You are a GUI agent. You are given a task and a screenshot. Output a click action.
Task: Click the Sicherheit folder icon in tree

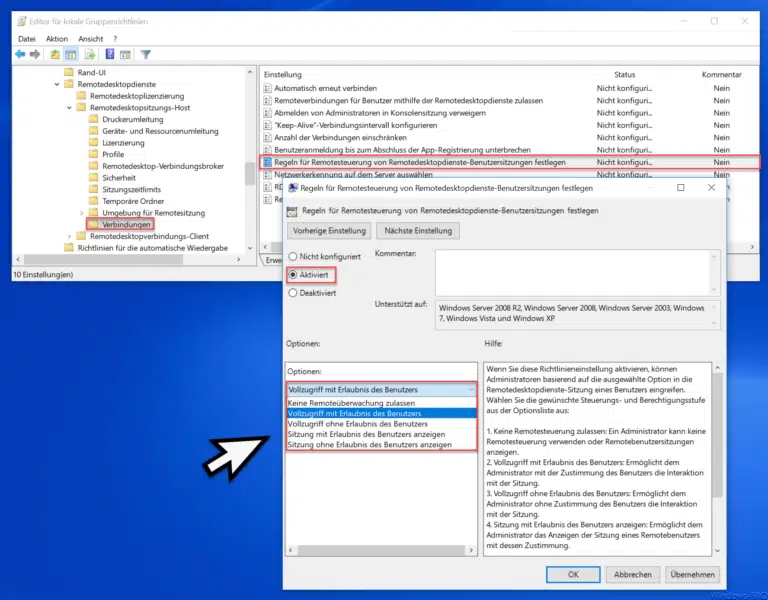coord(94,177)
